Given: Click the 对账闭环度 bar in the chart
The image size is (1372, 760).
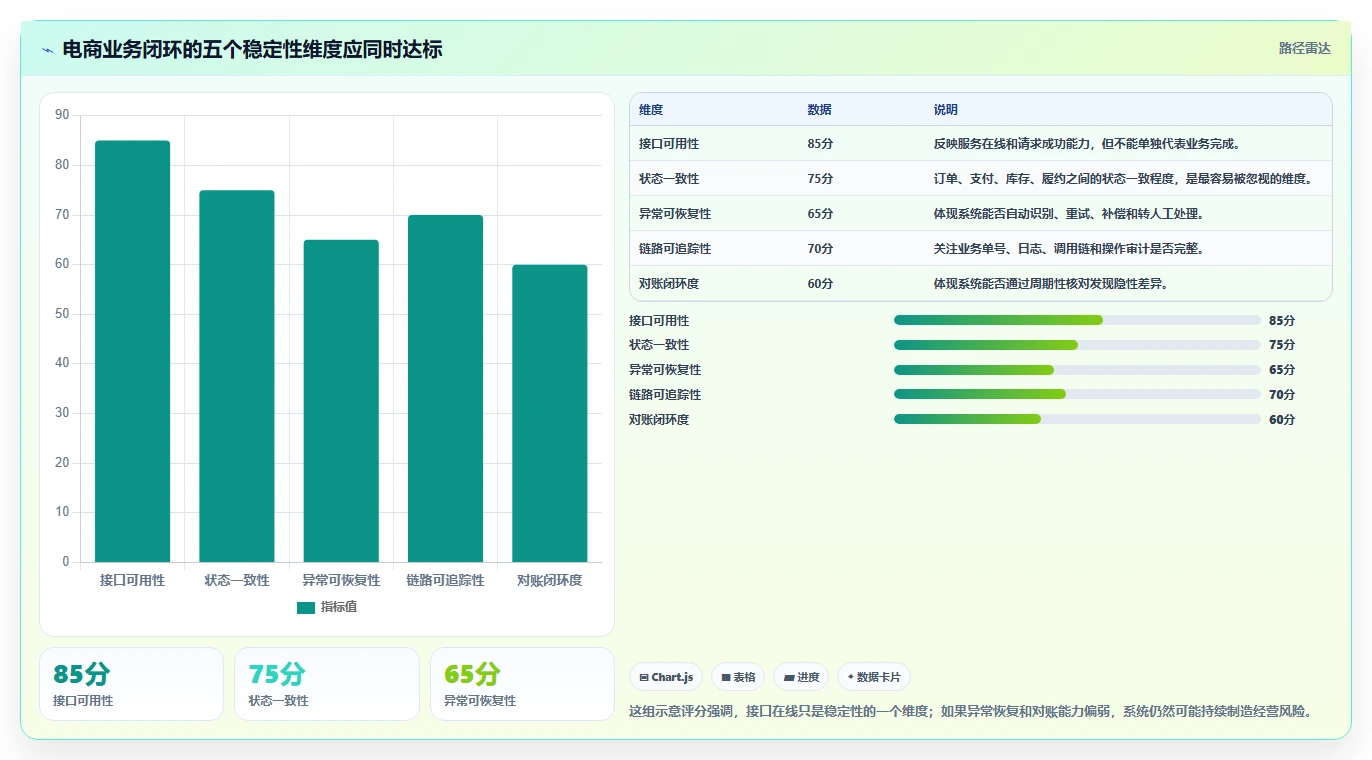Looking at the screenshot, I should tap(550, 413).
